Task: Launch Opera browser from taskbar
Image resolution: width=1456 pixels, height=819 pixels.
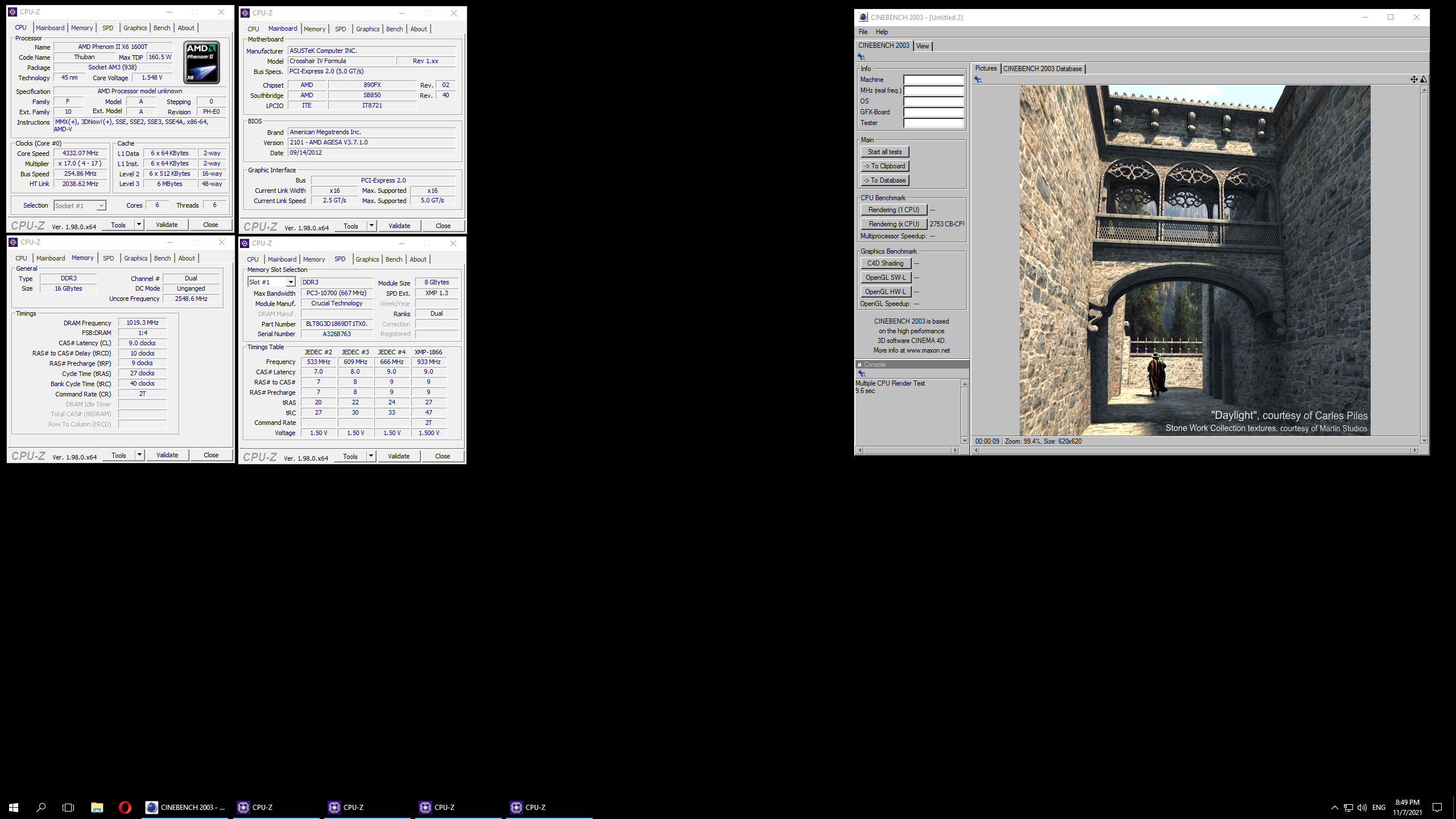Action: click(125, 807)
